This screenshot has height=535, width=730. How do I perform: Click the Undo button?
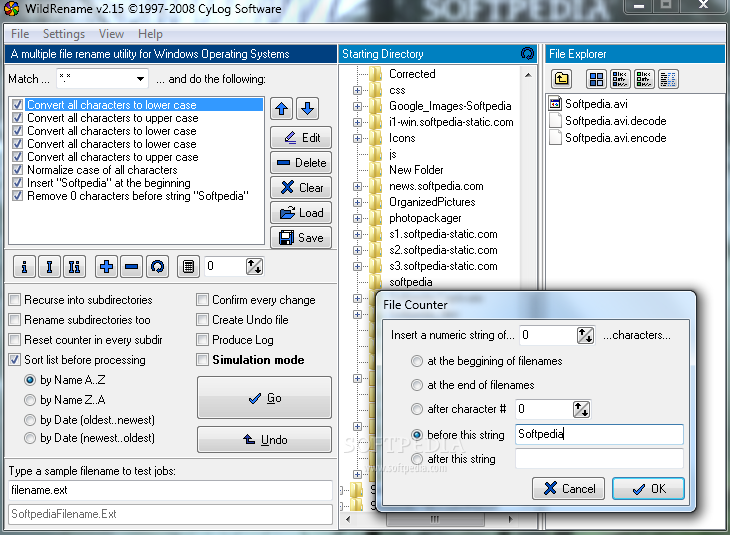tap(264, 440)
